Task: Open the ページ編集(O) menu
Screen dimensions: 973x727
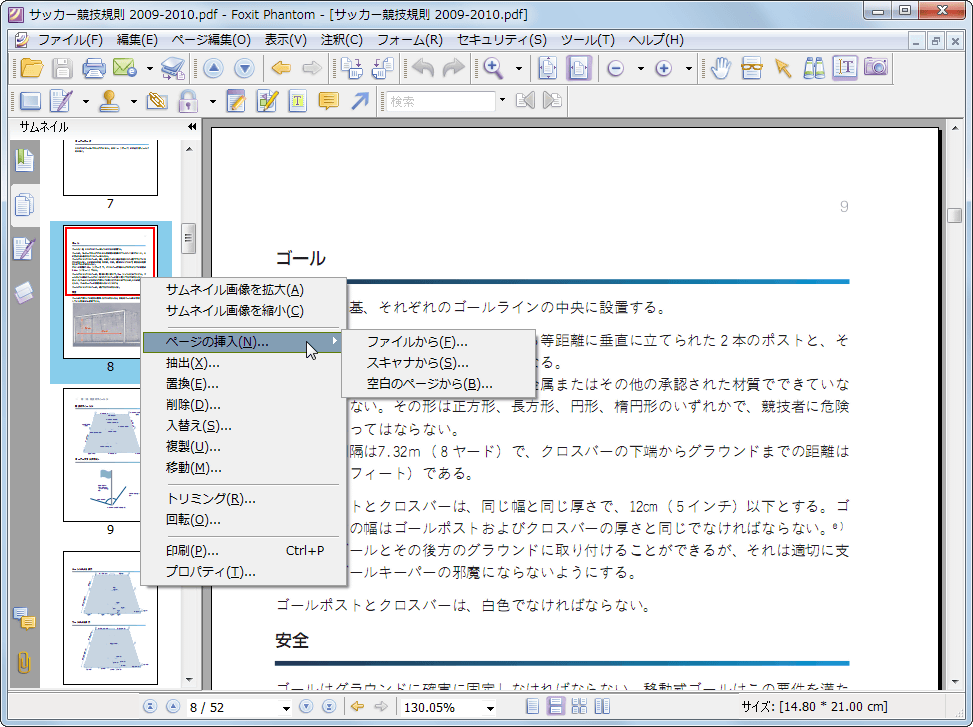Action: (x=211, y=40)
